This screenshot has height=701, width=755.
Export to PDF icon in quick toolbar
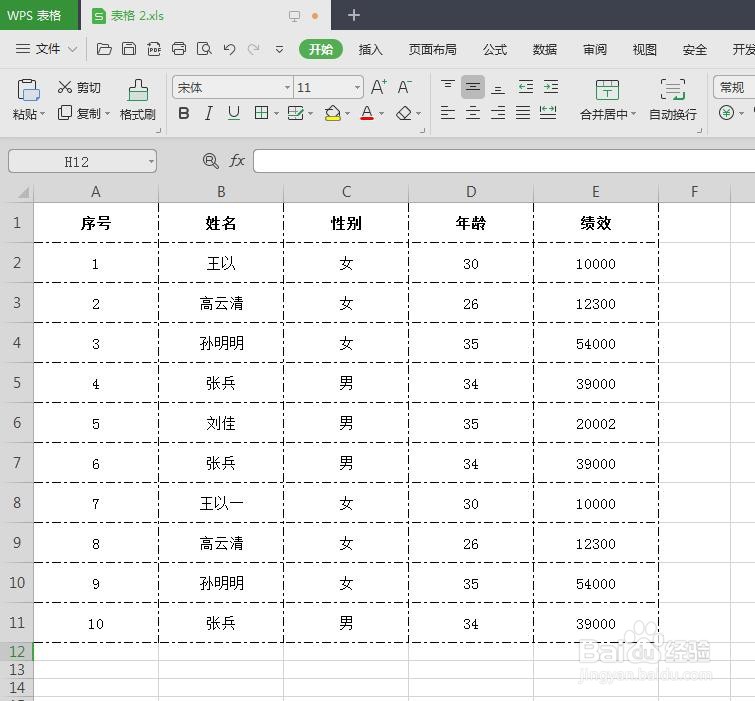coord(154,49)
